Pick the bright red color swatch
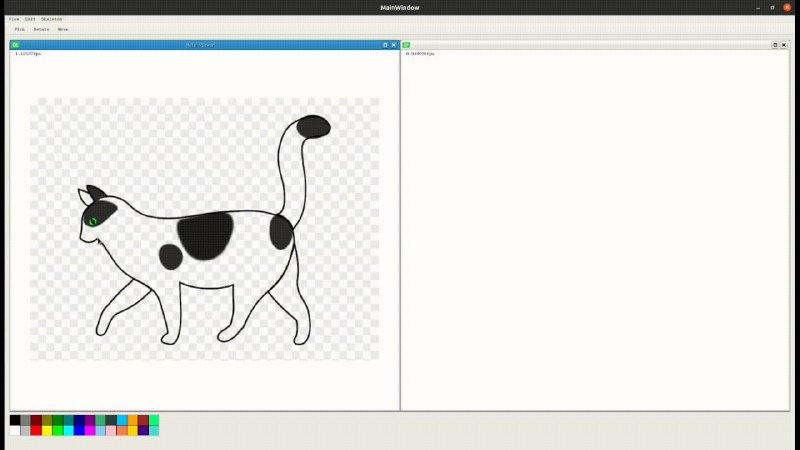800x450 pixels. [36, 430]
